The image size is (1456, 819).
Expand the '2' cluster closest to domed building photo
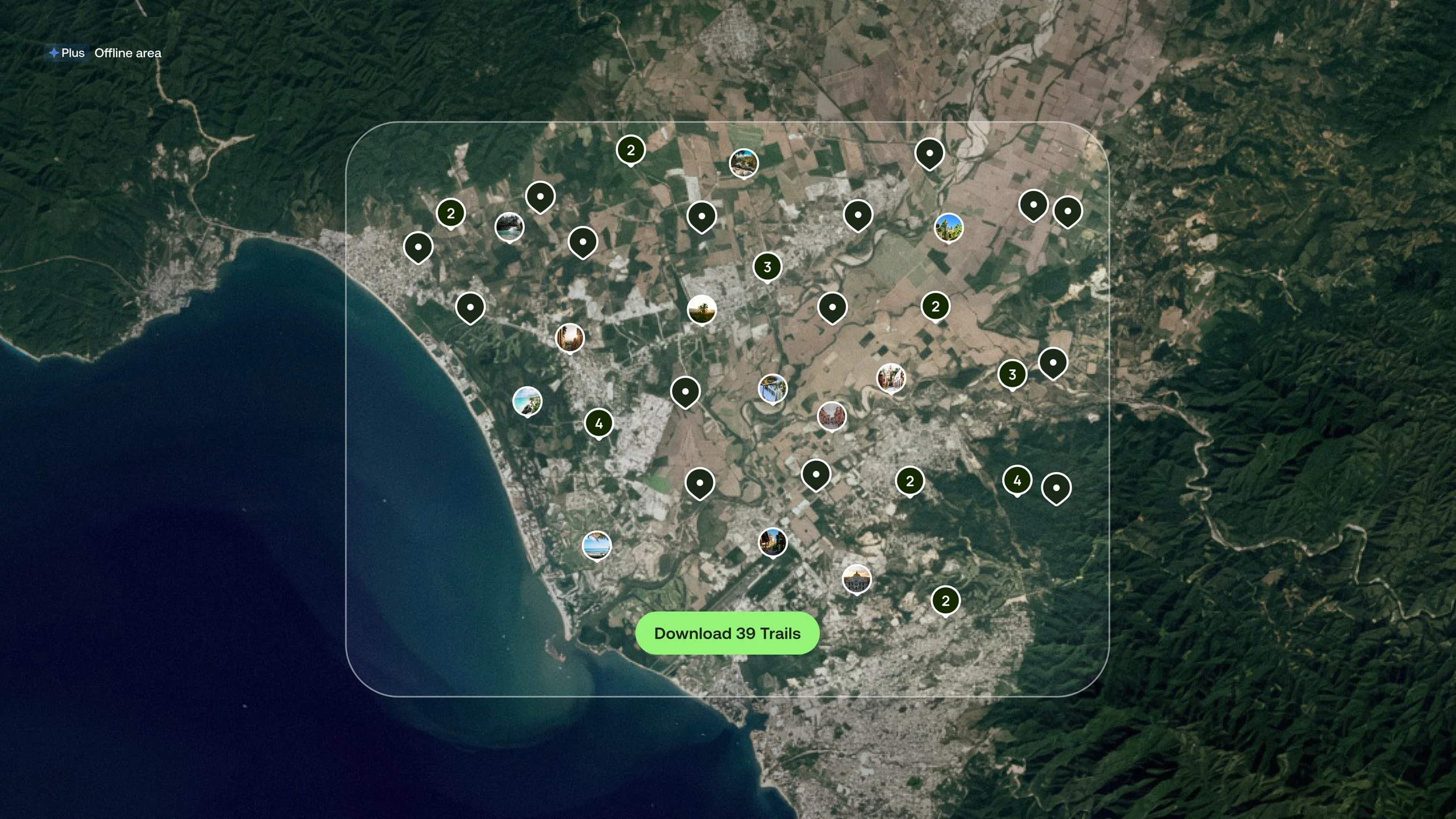[945, 601]
